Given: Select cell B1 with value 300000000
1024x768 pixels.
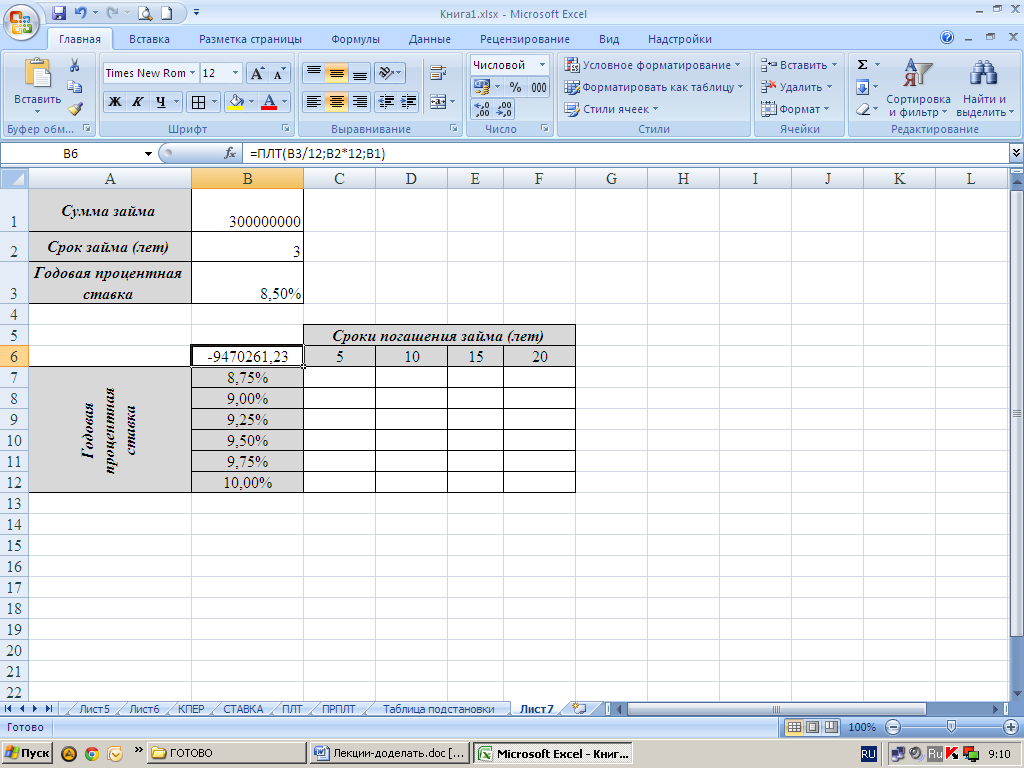Looking at the screenshot, I should (248, 210).
